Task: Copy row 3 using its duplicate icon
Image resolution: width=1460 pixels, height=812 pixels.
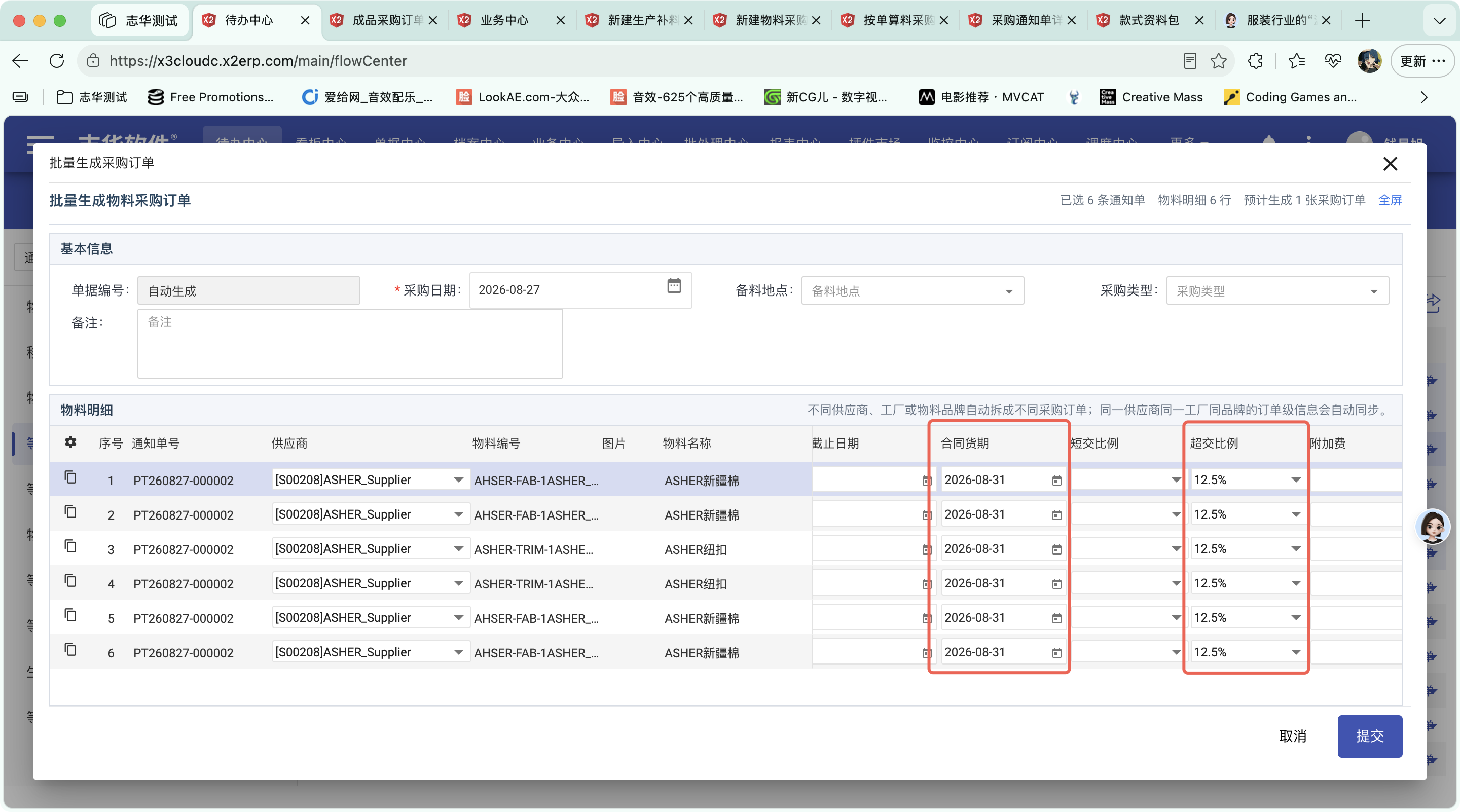Action: [x=70, y=546]
